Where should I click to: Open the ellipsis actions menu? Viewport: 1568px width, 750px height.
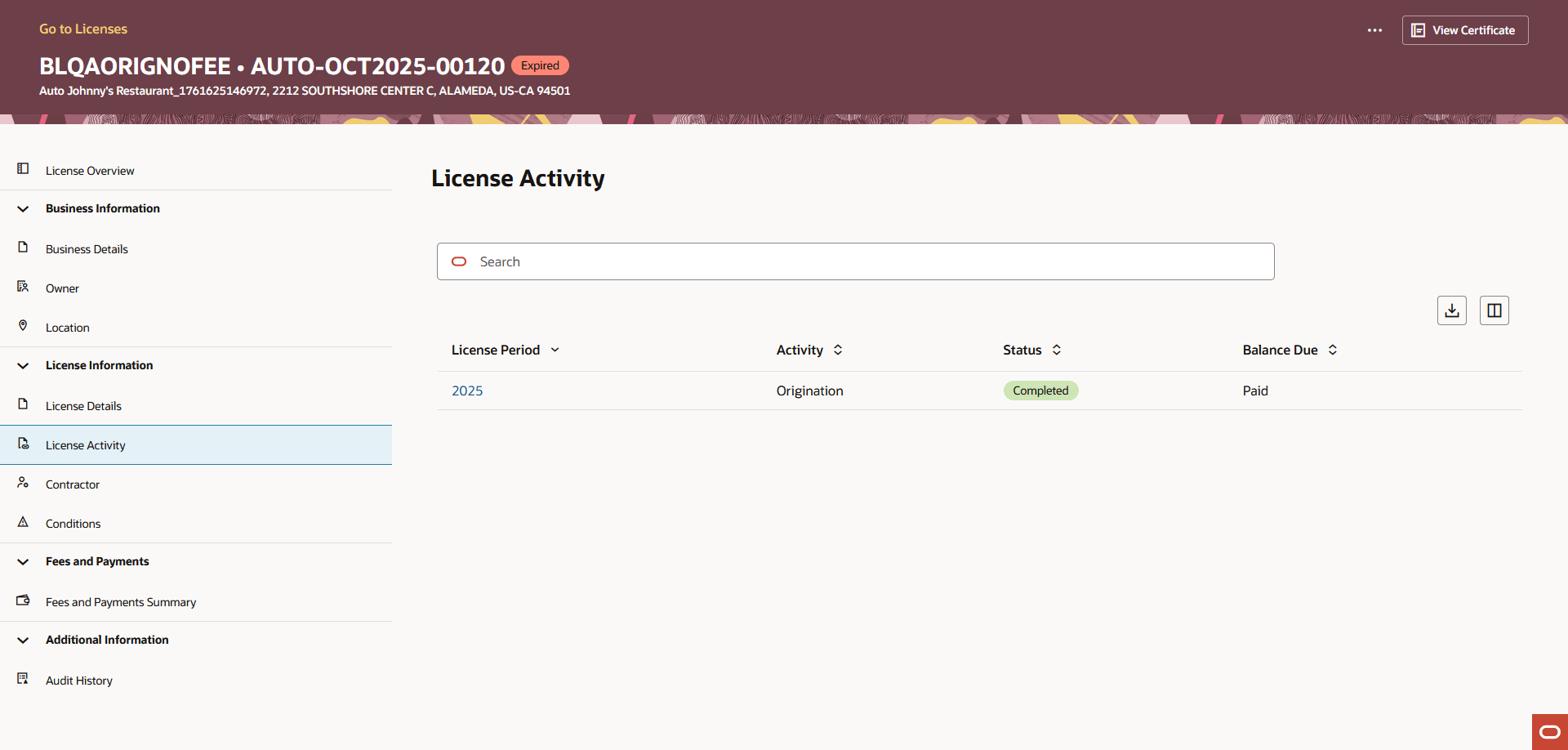click(1374, 30)
